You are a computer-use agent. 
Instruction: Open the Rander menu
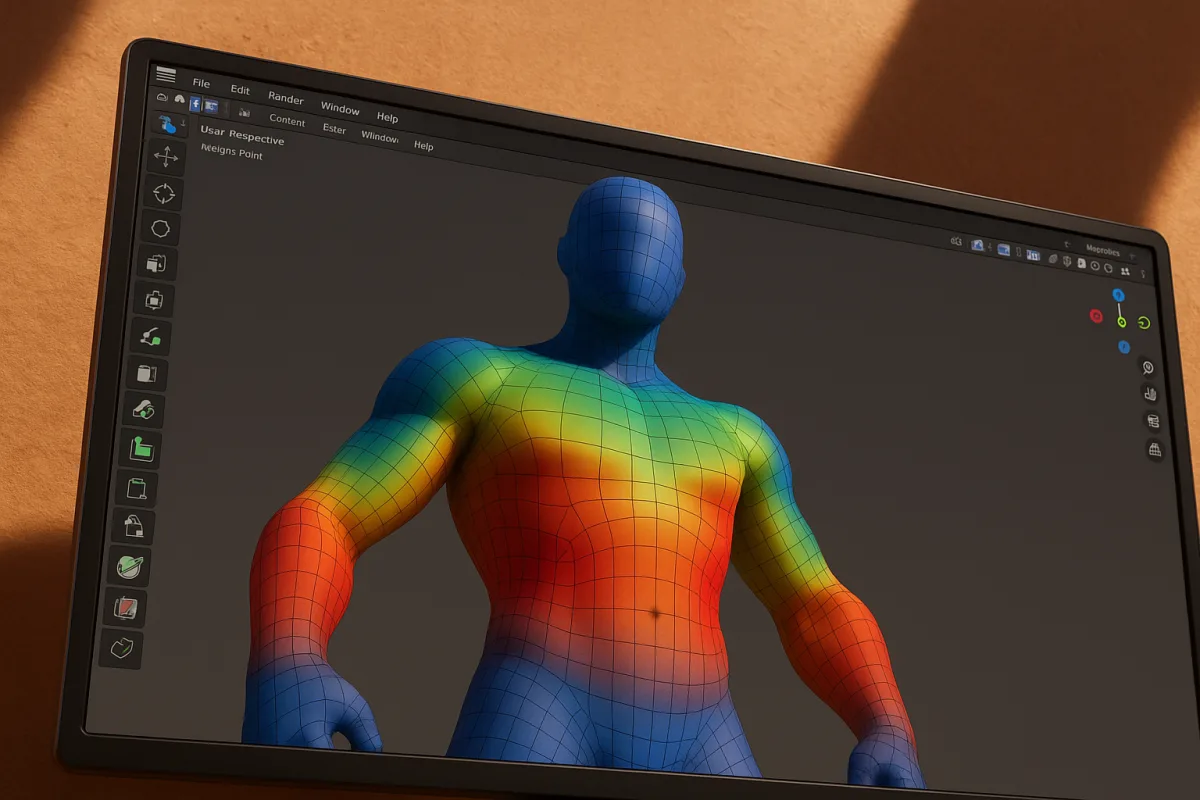point(286,98)
